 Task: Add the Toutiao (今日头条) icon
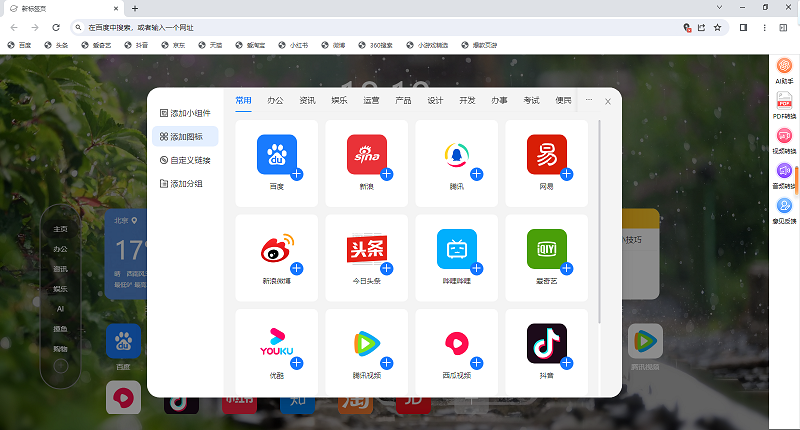point(387,269)
